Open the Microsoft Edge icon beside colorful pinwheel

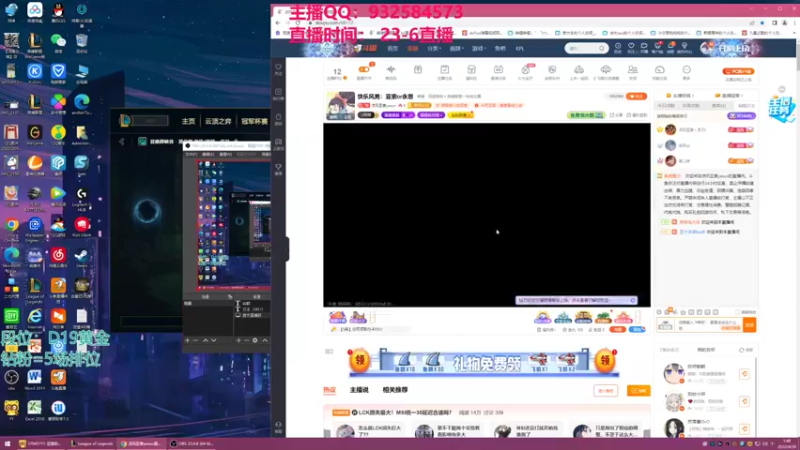(x=82, y=102)
